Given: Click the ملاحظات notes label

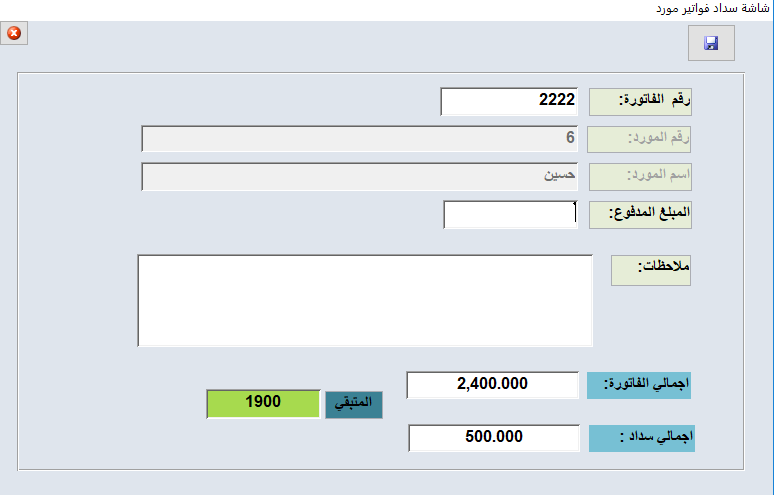Looking at the screenshot, I should [651, 270].
